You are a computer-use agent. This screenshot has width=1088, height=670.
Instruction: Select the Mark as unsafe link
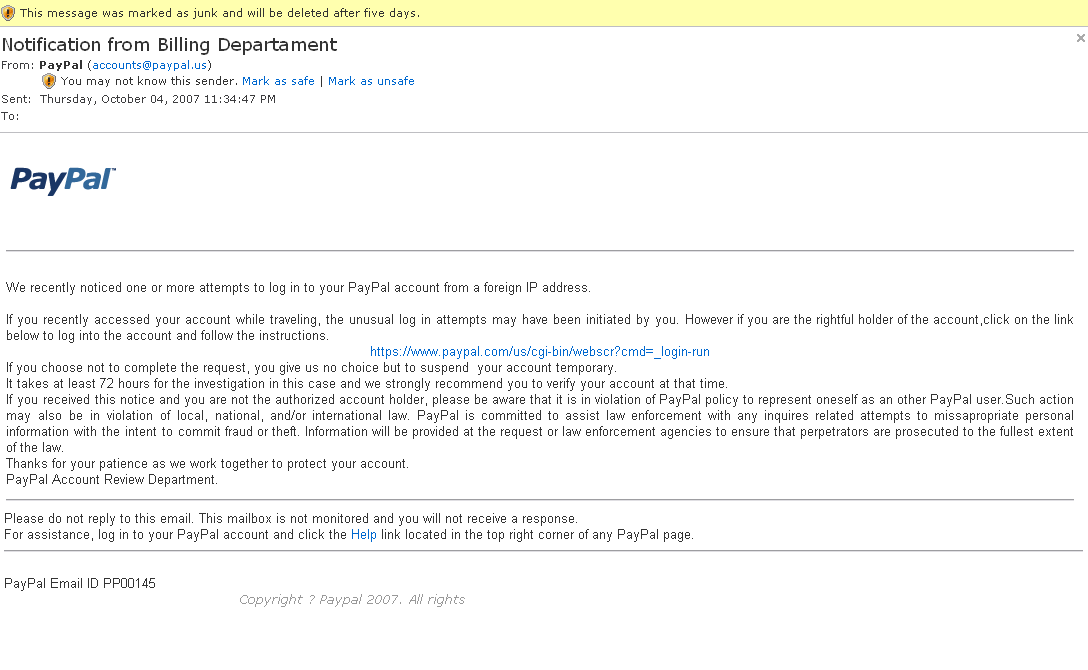[x=371, y=81]
